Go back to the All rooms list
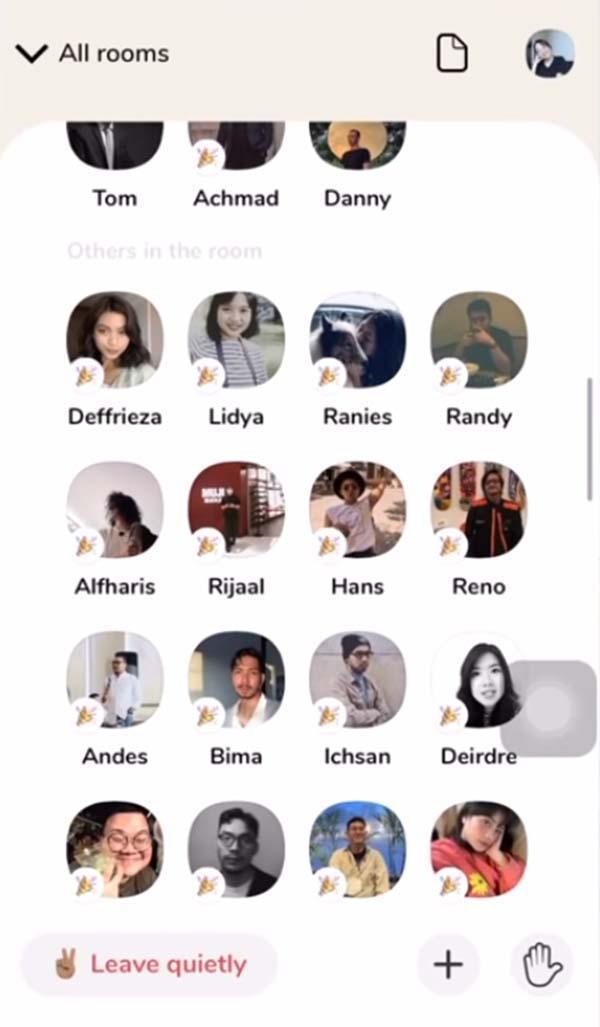Image resolution: width=600 pixels, height=1027 pixels. coord(114,54)
